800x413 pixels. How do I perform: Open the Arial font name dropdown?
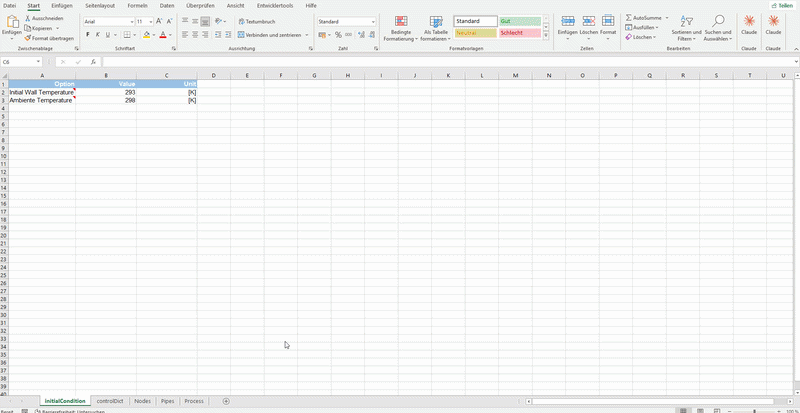click(x=132, y=22)
